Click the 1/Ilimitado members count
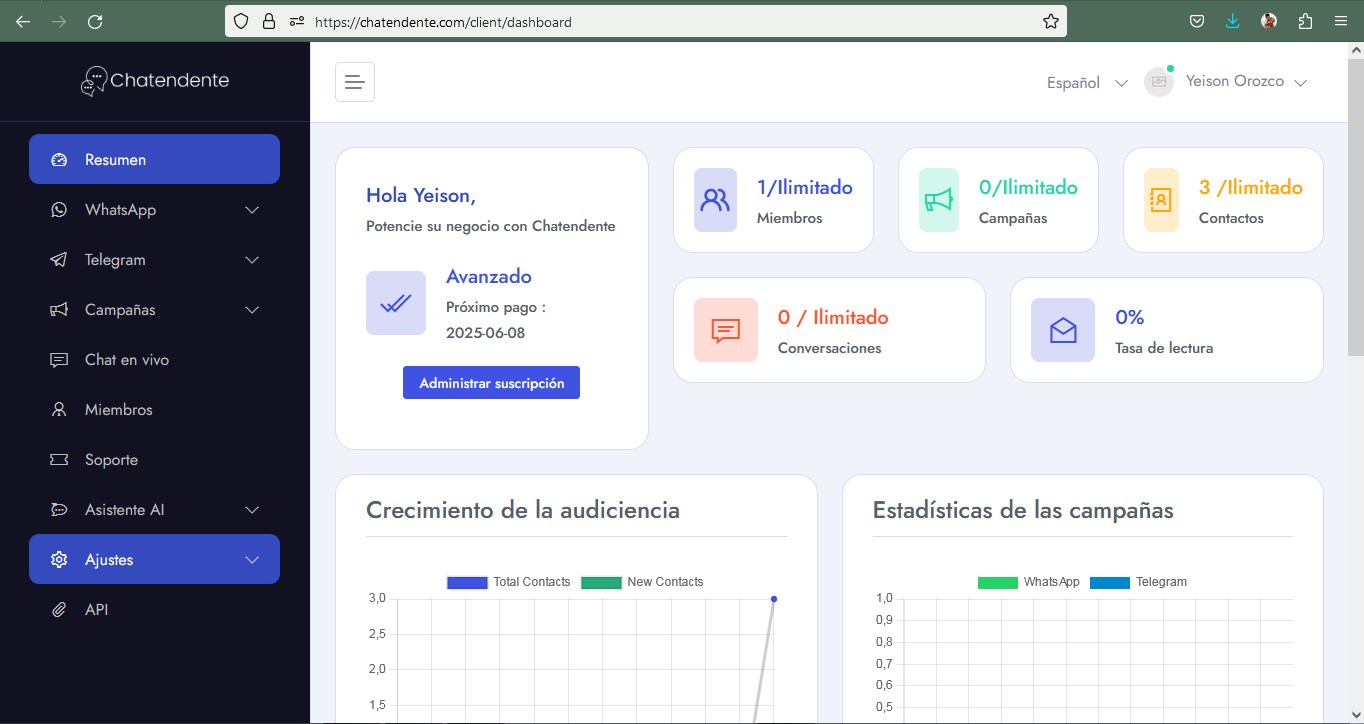The height and width of the screenshot is (724, 1364). point(805,187)
